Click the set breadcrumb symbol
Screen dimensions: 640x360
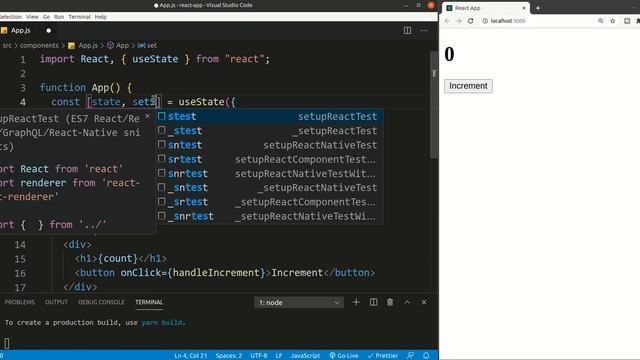tap(151, 45)
